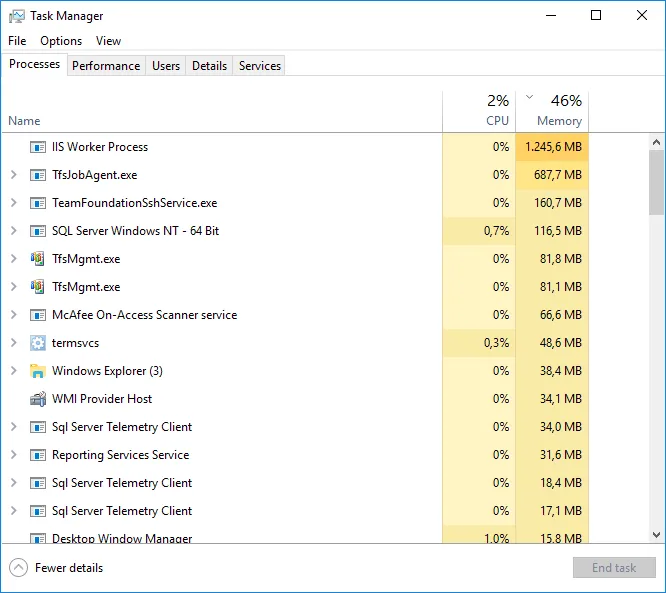Image resolution: width=666 pixels, height=593 pixels.
Task: Click the 66,6 MB memory value
Action: point(561,315)
